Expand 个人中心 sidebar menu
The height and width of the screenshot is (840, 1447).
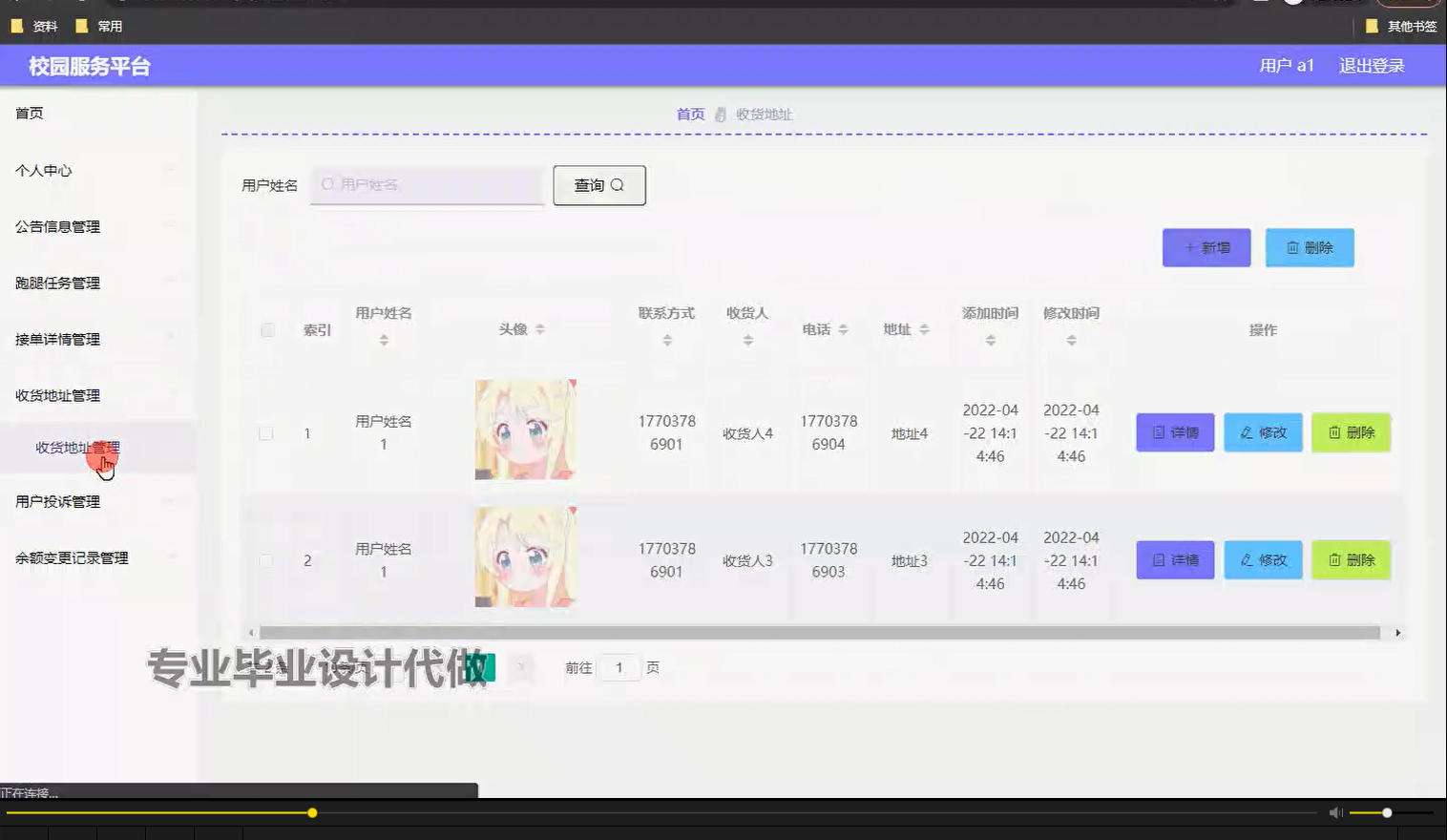tap(97, 170)
